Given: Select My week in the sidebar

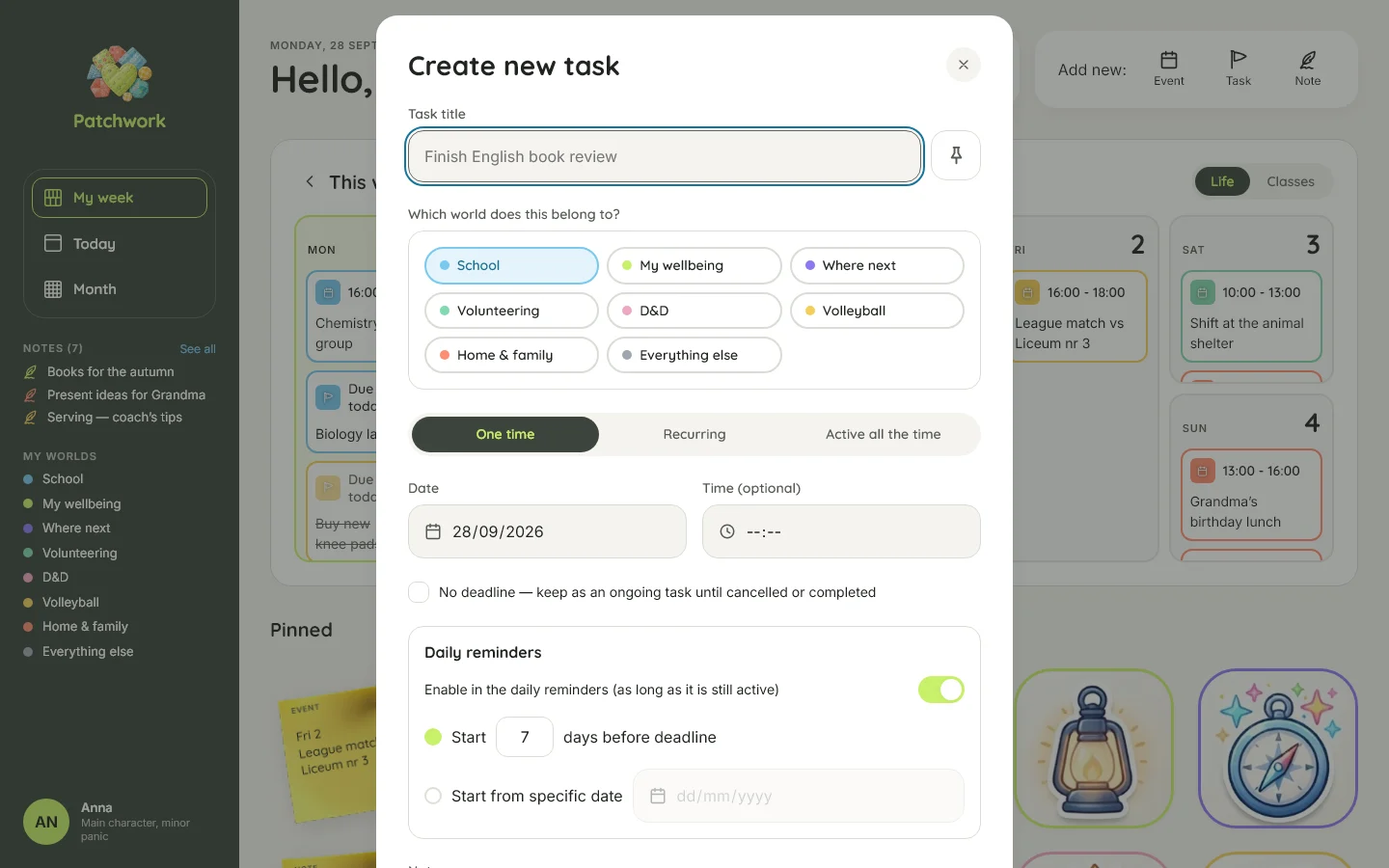Looking at the screenshot, I should [x=120, y=198].
